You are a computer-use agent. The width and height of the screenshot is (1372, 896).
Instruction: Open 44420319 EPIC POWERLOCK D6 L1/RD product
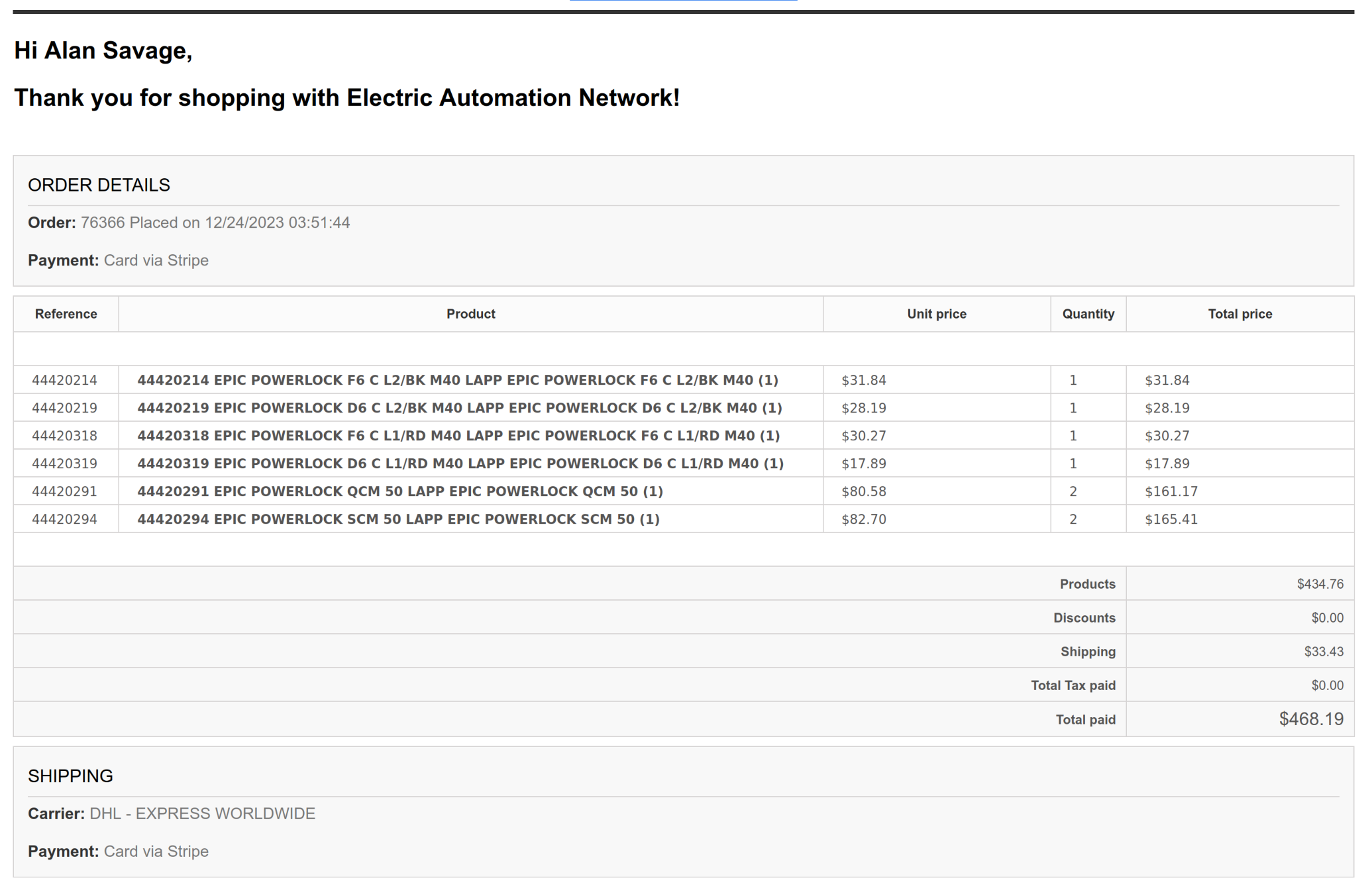pos(460,464)
